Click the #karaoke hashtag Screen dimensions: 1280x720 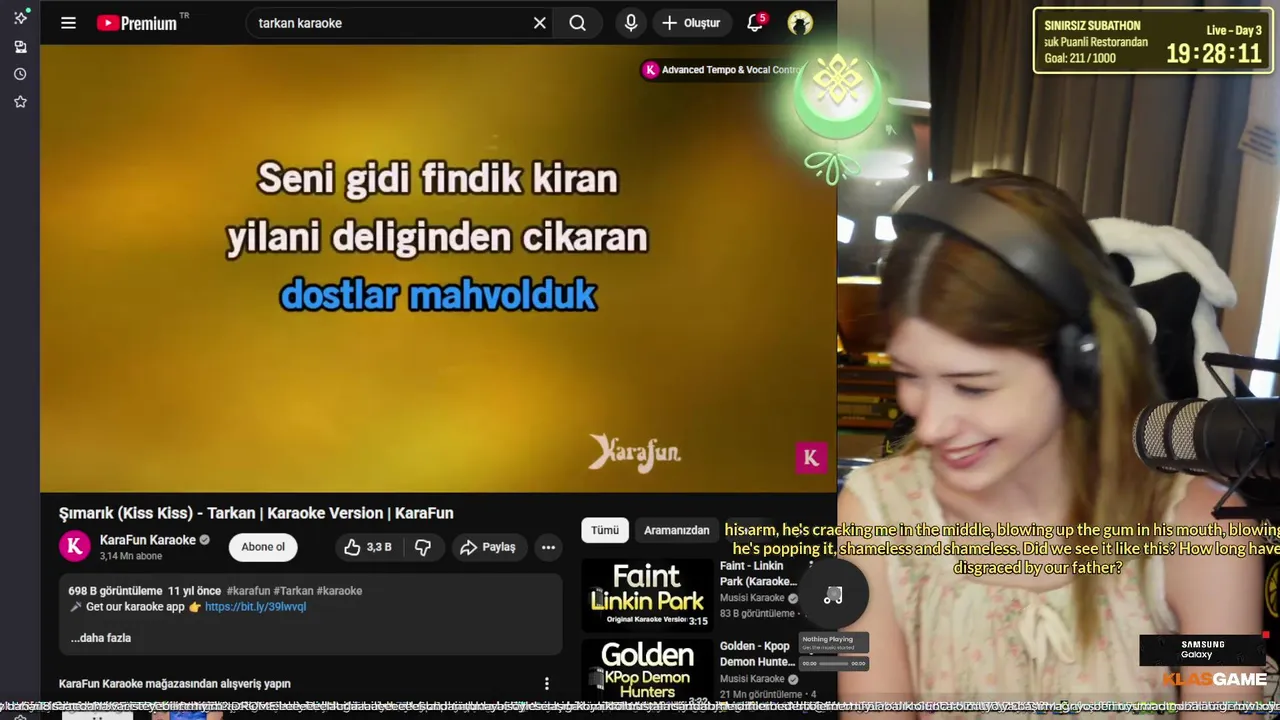(339, 591)
